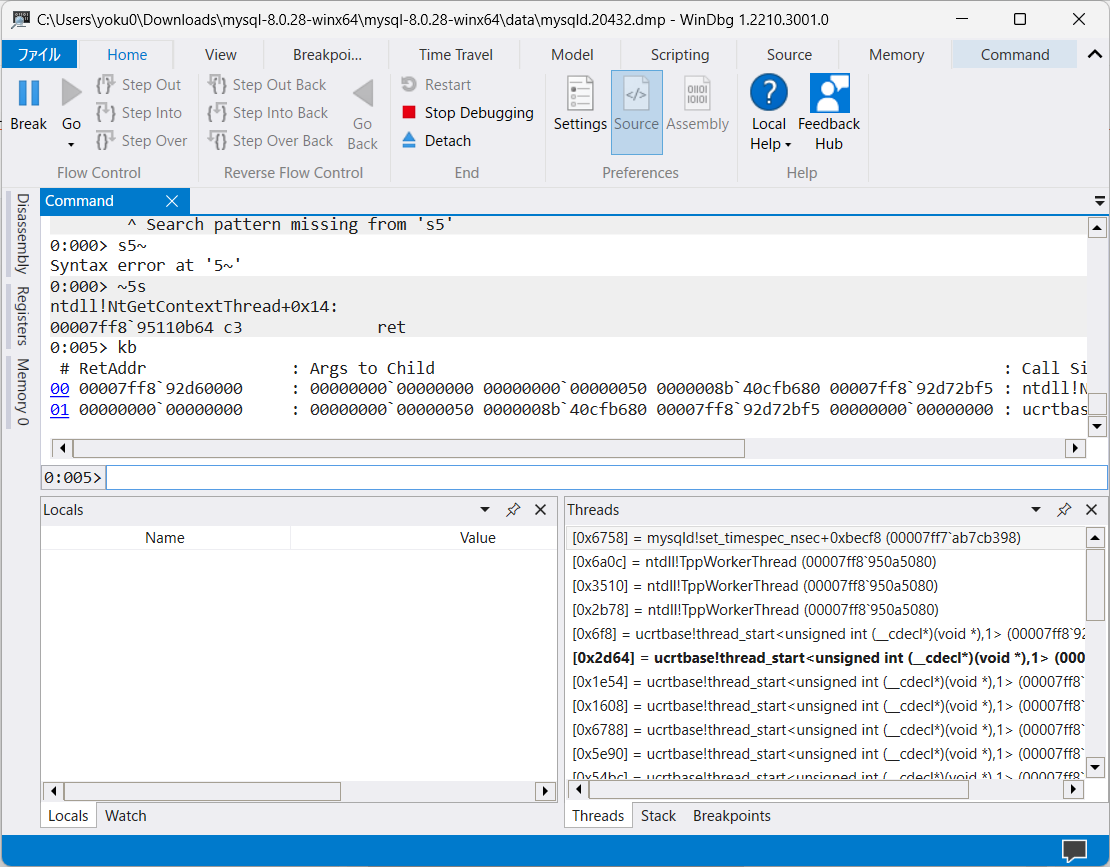Open the Memory 0 side panel

[23, 391]
